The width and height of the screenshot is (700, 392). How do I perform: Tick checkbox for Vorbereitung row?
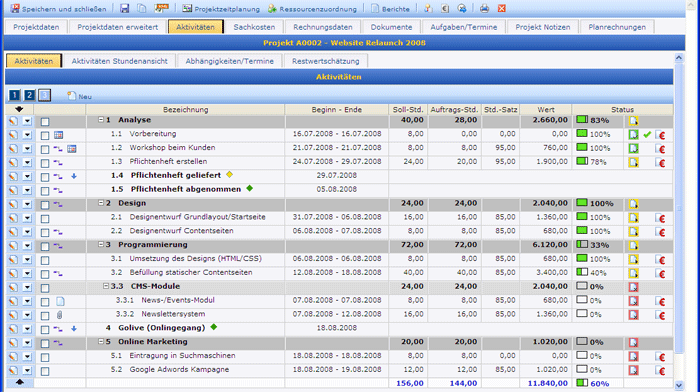pyautogui.click(x=45, y=135)
